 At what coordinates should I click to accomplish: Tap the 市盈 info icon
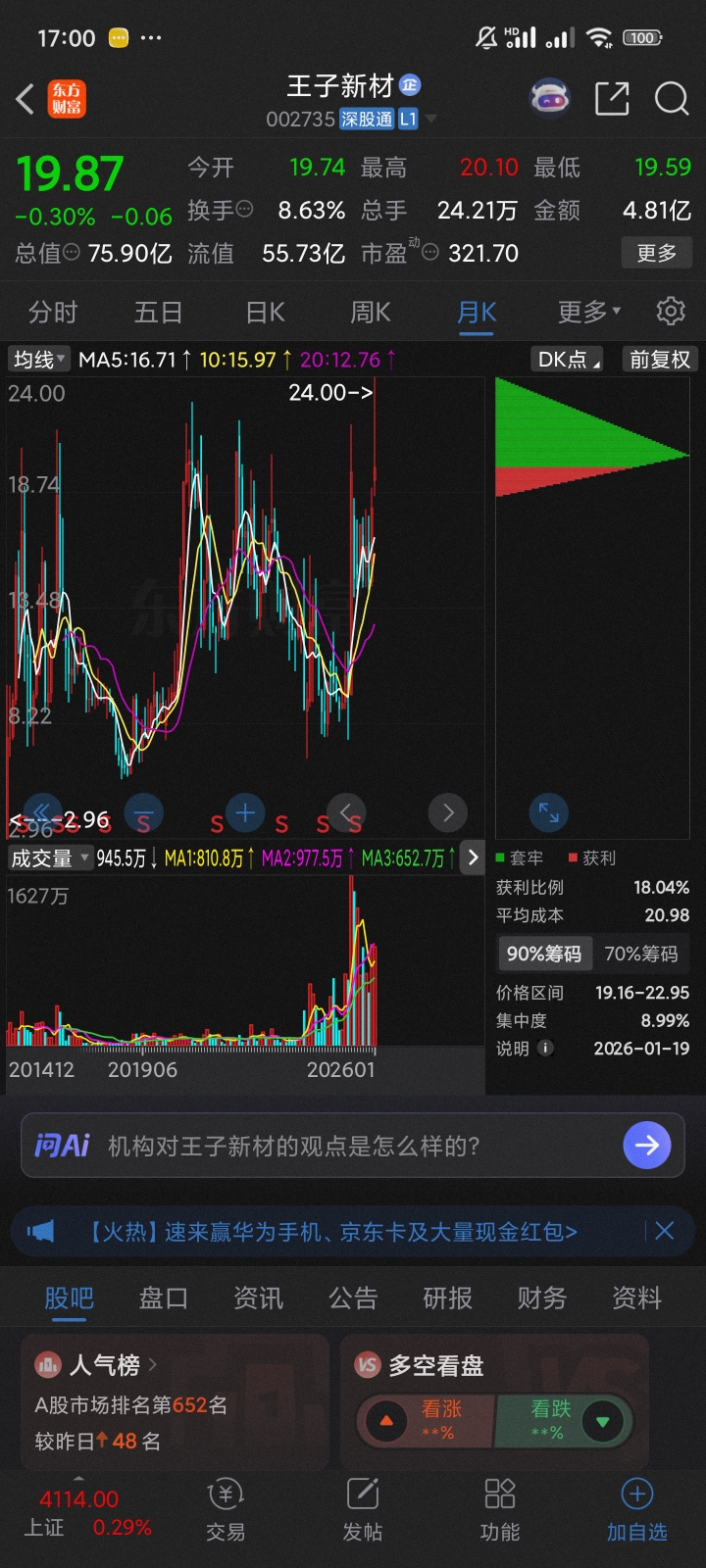pos(429,252)
